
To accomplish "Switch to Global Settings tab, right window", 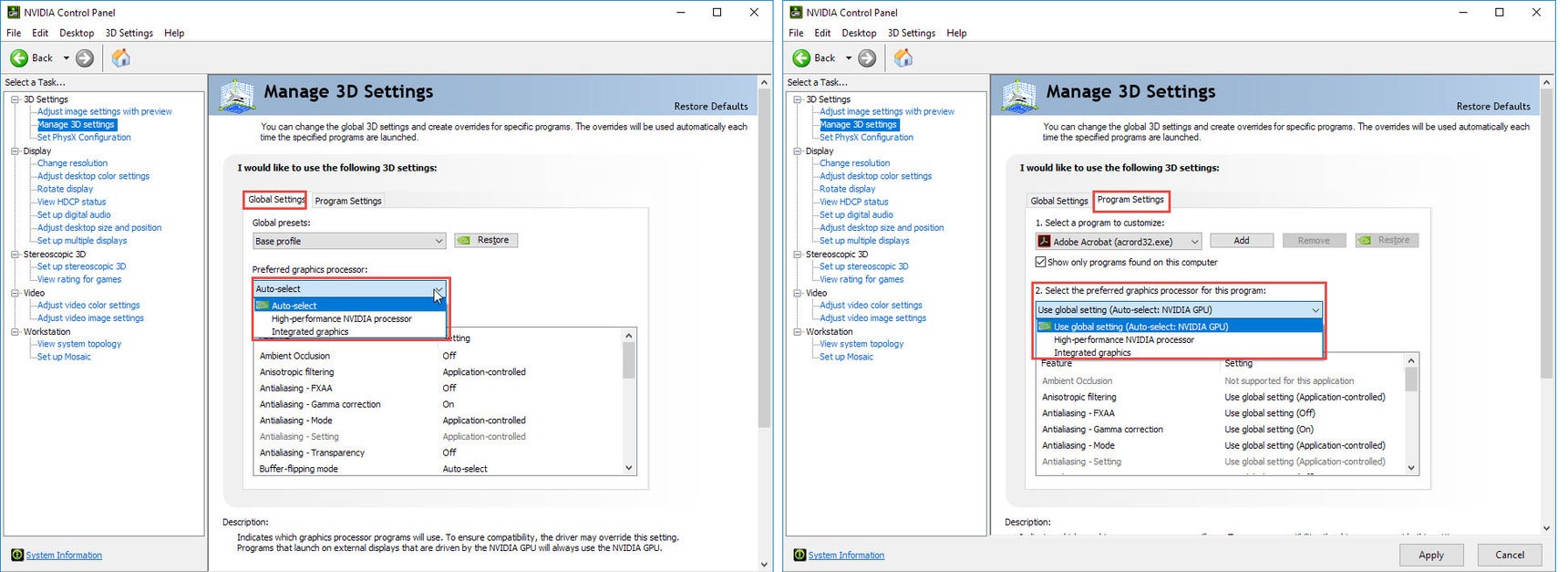I will coord(1059,201).
